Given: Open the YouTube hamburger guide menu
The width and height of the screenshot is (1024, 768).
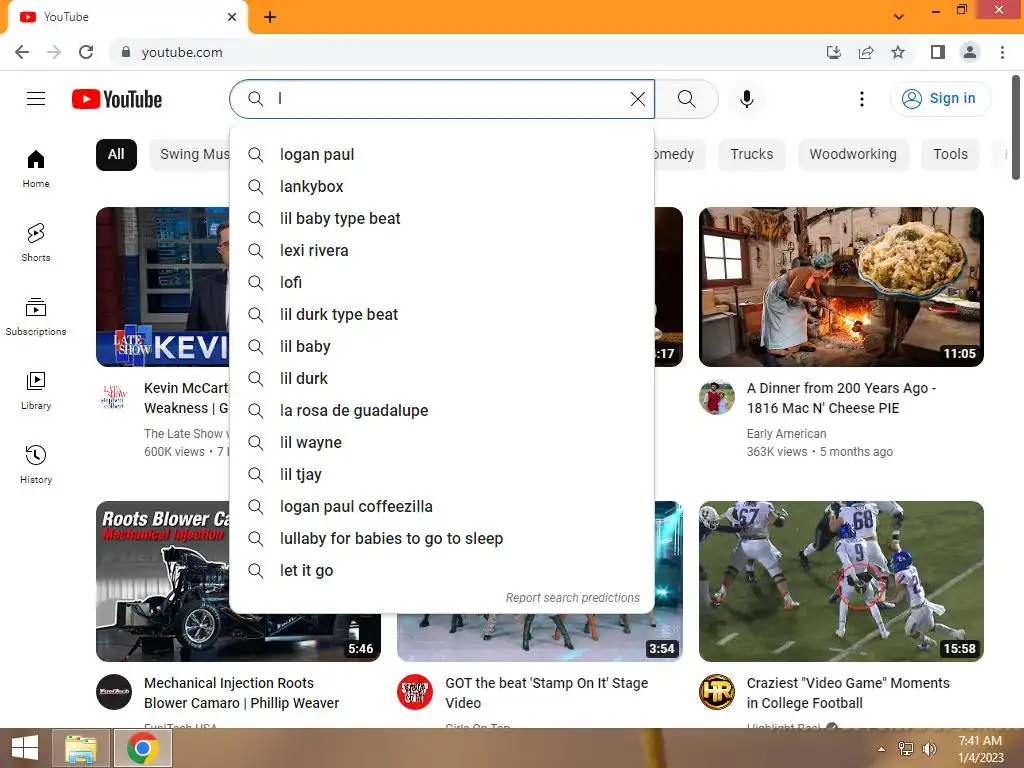Looking at the screenshot, I should click(x=36, y=99).
